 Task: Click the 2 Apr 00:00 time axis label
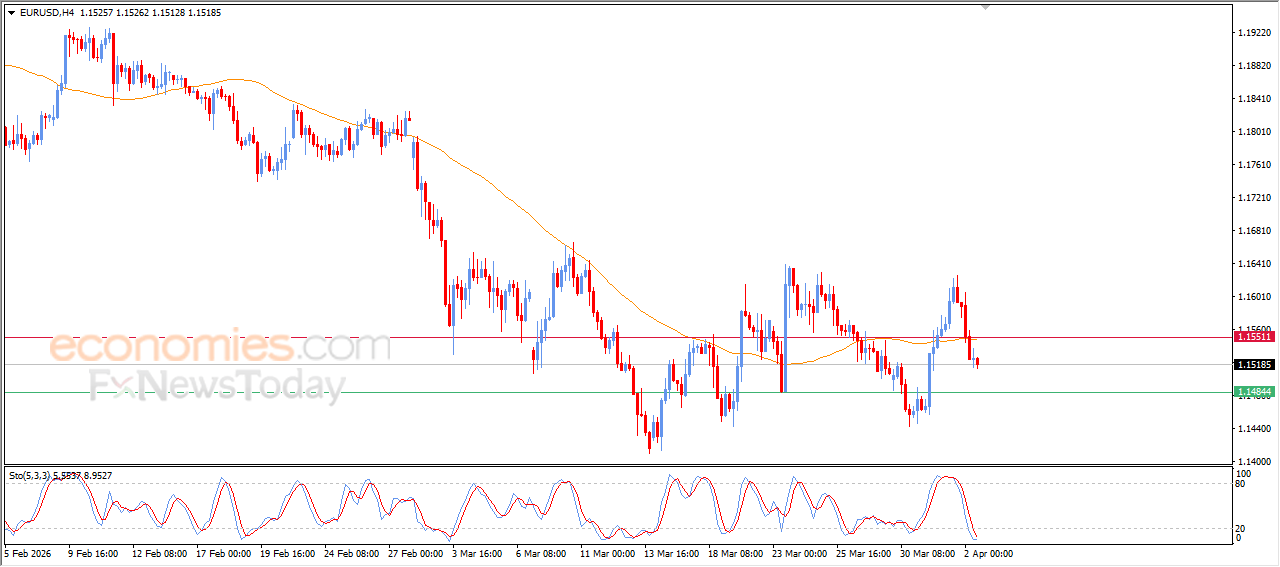(x=990, y=553)
